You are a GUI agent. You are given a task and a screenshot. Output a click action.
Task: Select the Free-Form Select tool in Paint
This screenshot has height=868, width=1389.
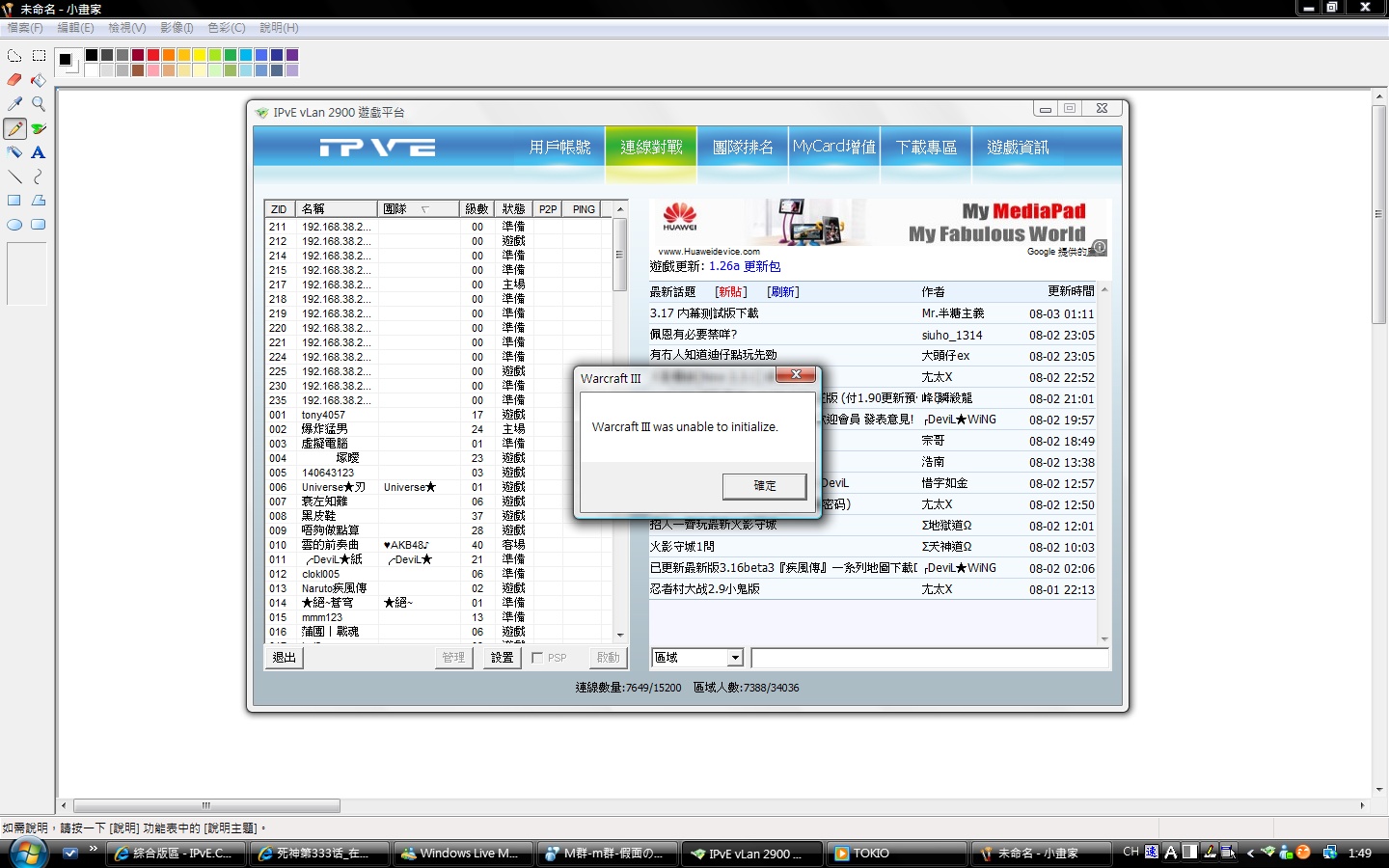coord(14,56)
